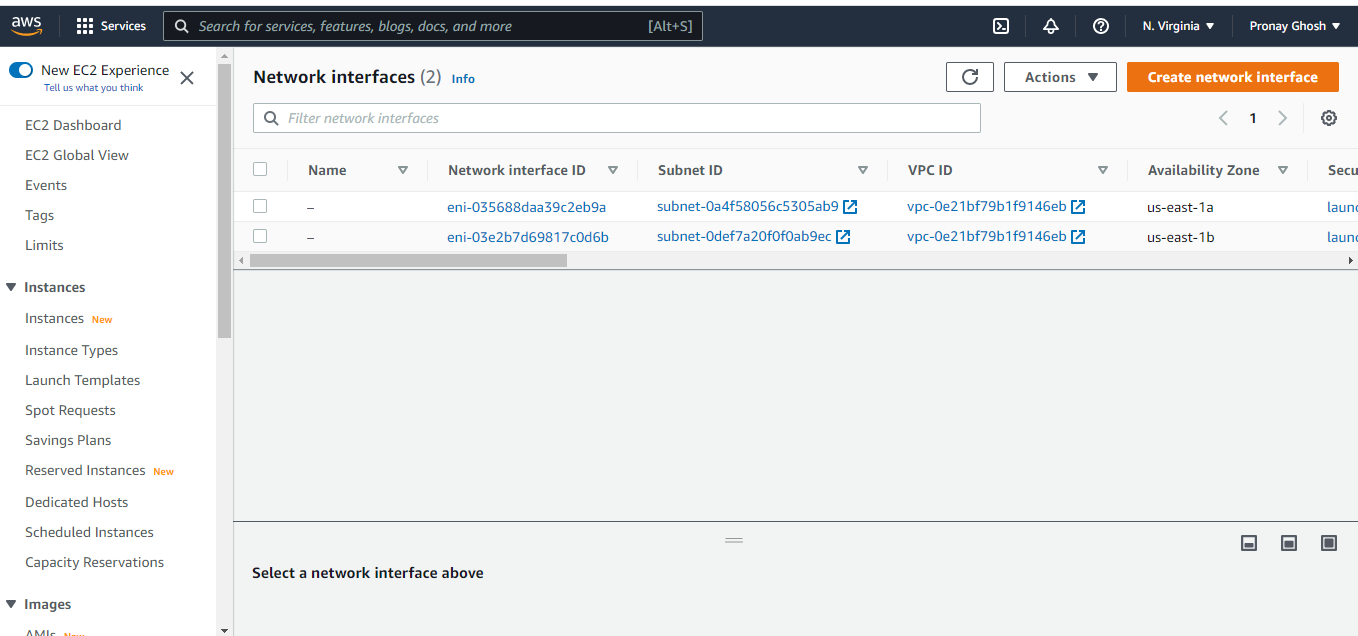Image resolution: width=1358 pixels, height=636 pixels.
Task: Open the N. Virginia region selector
Action: point(1179,26)
